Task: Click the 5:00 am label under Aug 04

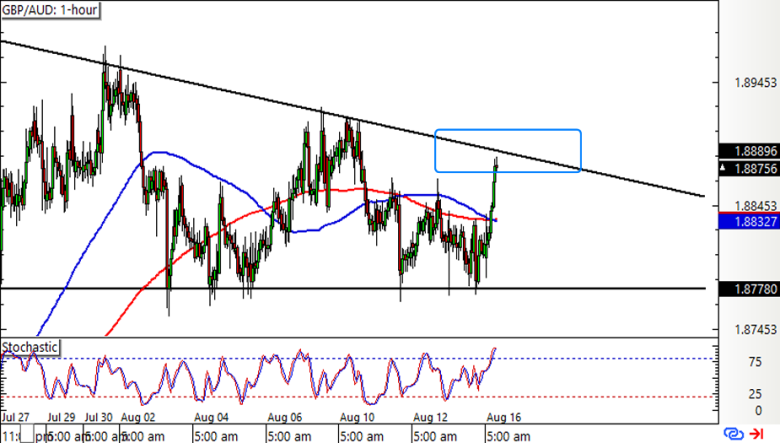Action: point(216,437)
